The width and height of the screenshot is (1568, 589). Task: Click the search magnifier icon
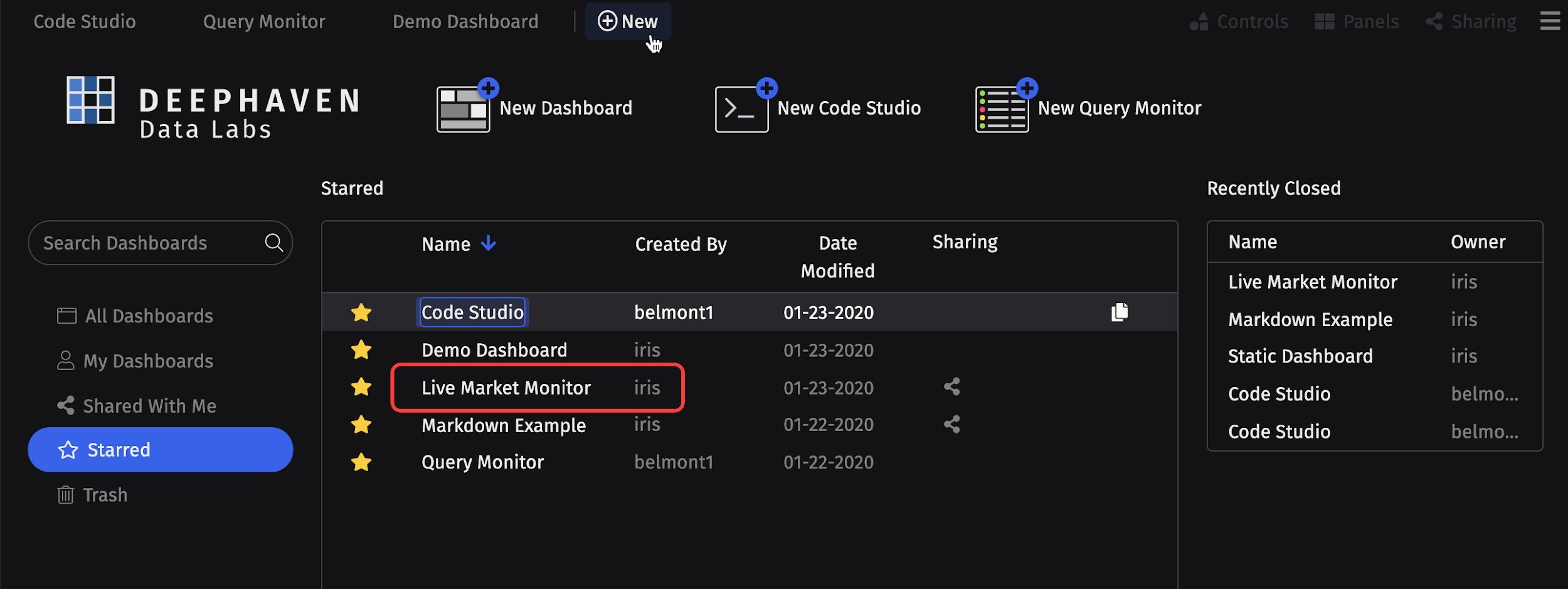pyautogui.click(x=274, y=242)
